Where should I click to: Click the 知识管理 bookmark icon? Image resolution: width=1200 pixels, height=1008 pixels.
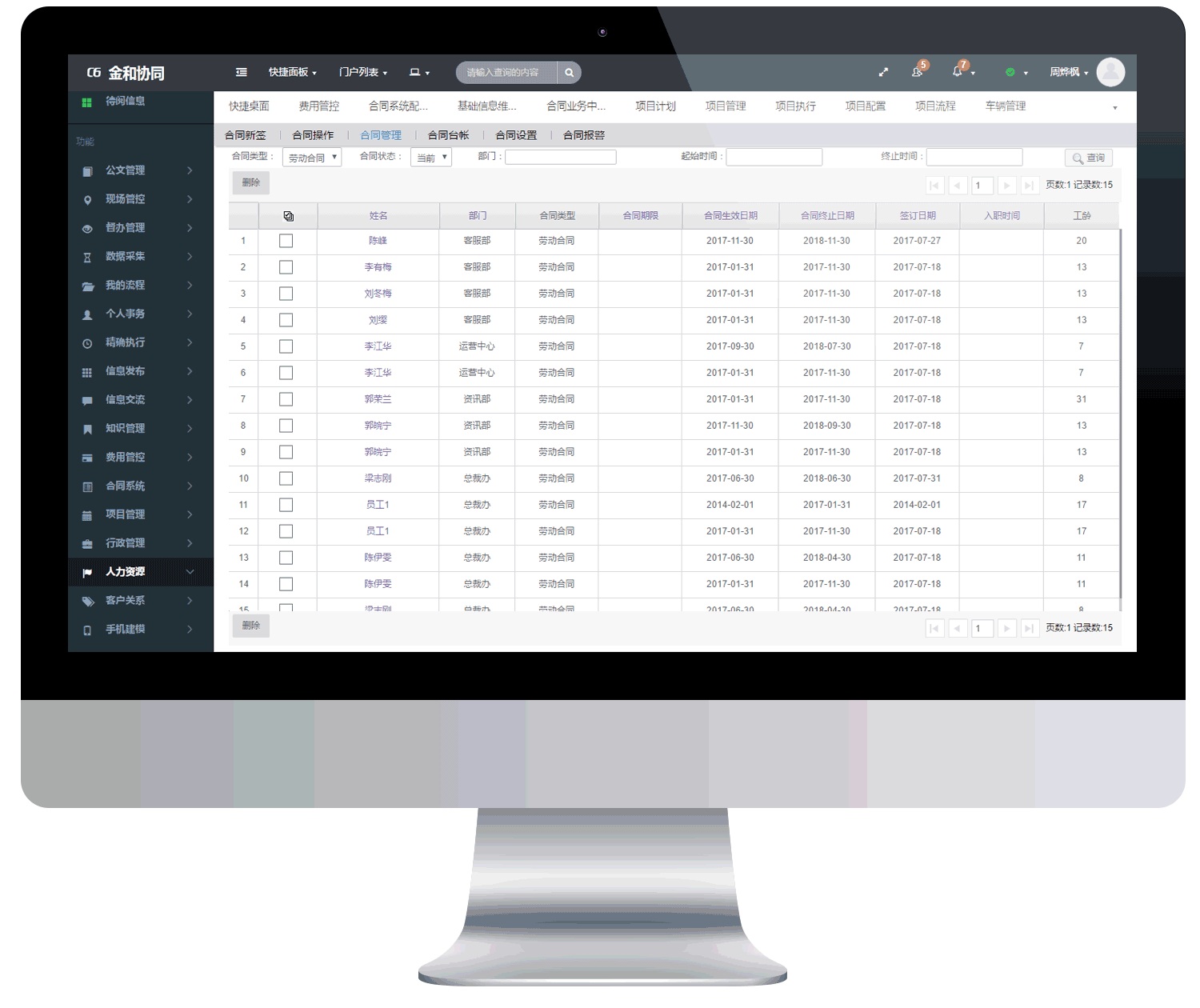pyautogui.click(x=87, y=429)
